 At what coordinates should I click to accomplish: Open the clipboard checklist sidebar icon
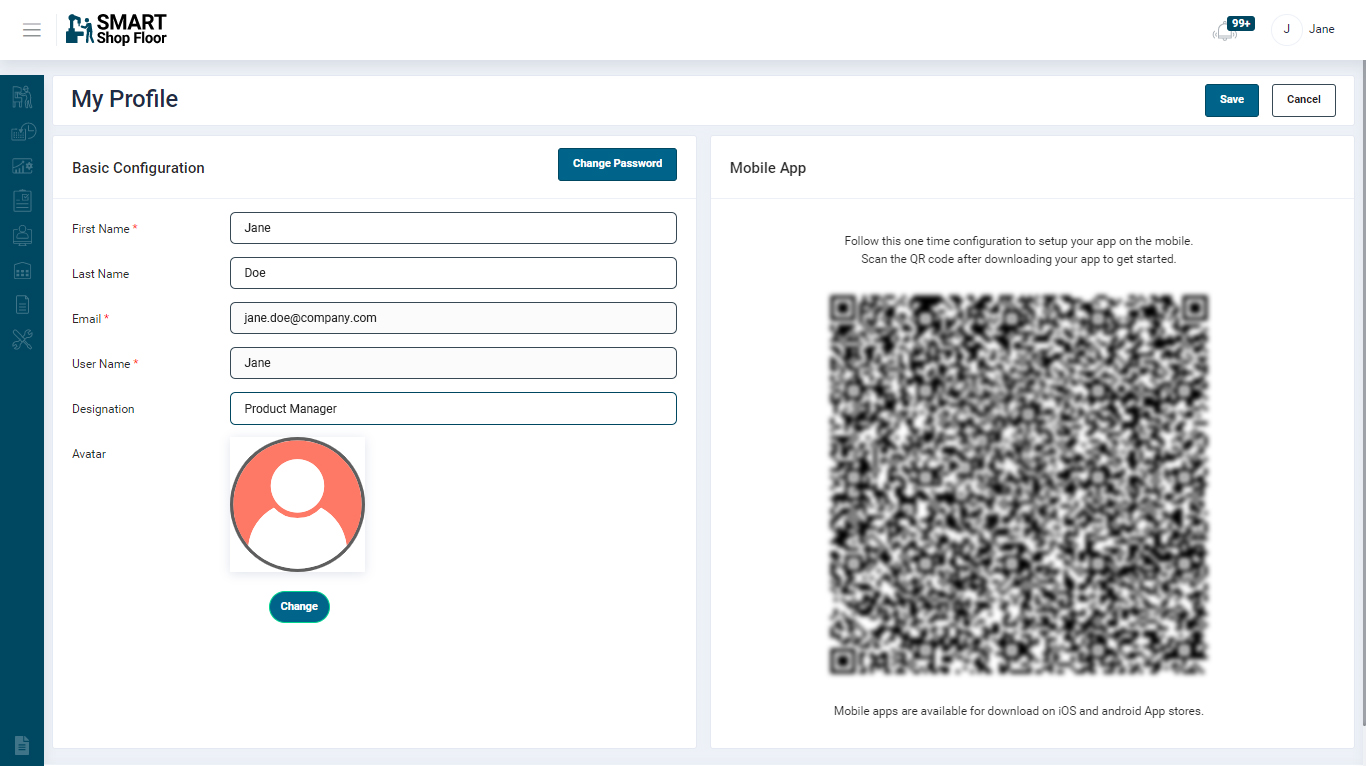tap(22, 201)
